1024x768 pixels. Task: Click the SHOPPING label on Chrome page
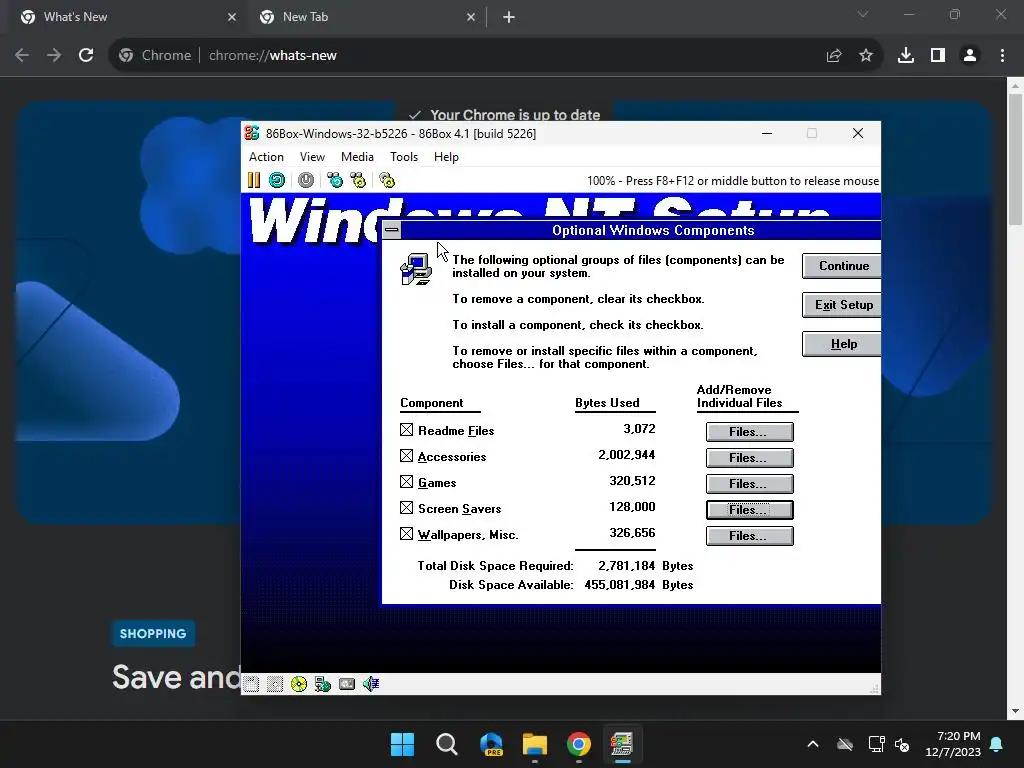pyautogui.click(x=153, y=633)
